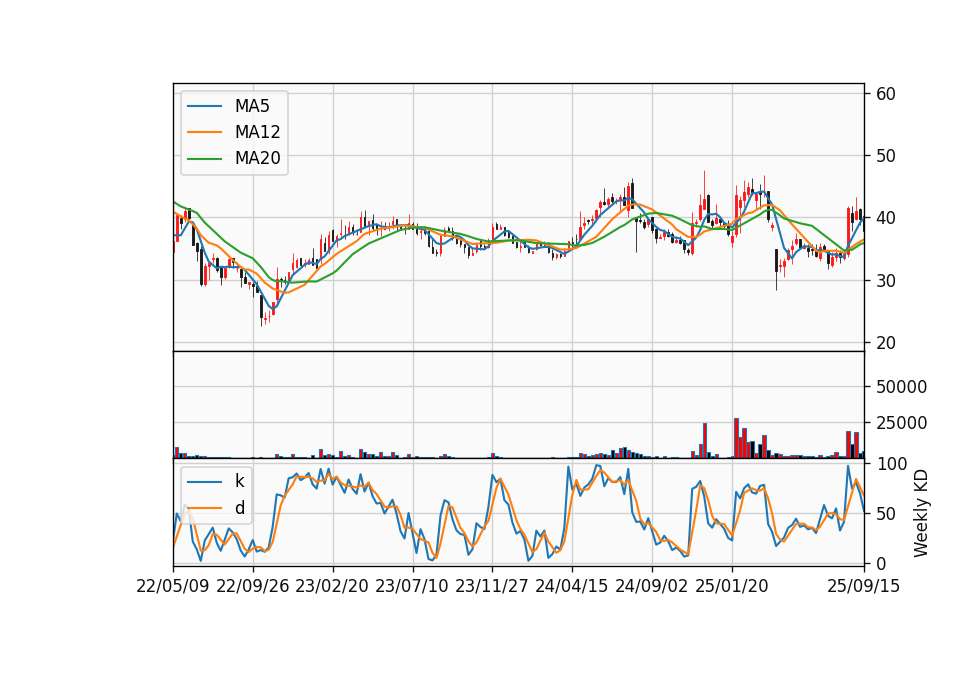960x690 pixels.
Task: Click the price axis value 40
Action: [886, 218]
